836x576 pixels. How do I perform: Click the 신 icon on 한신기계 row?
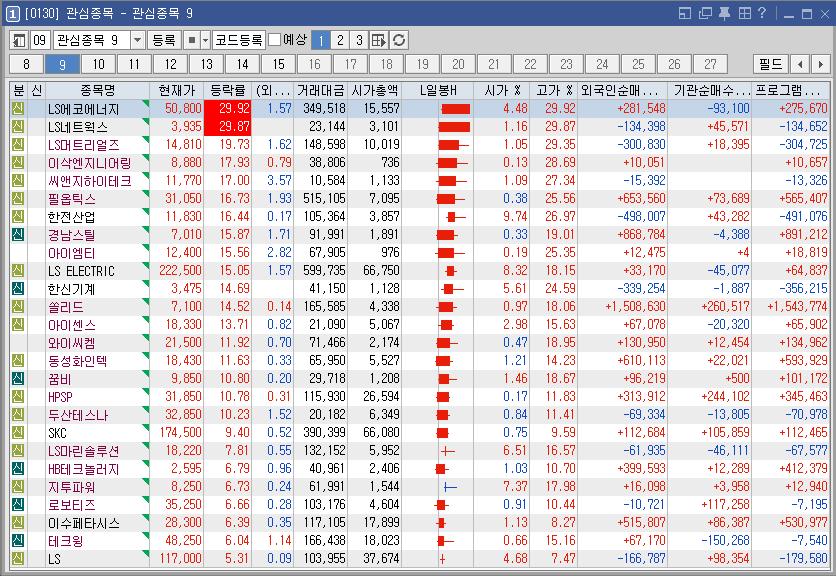[18, 289]
